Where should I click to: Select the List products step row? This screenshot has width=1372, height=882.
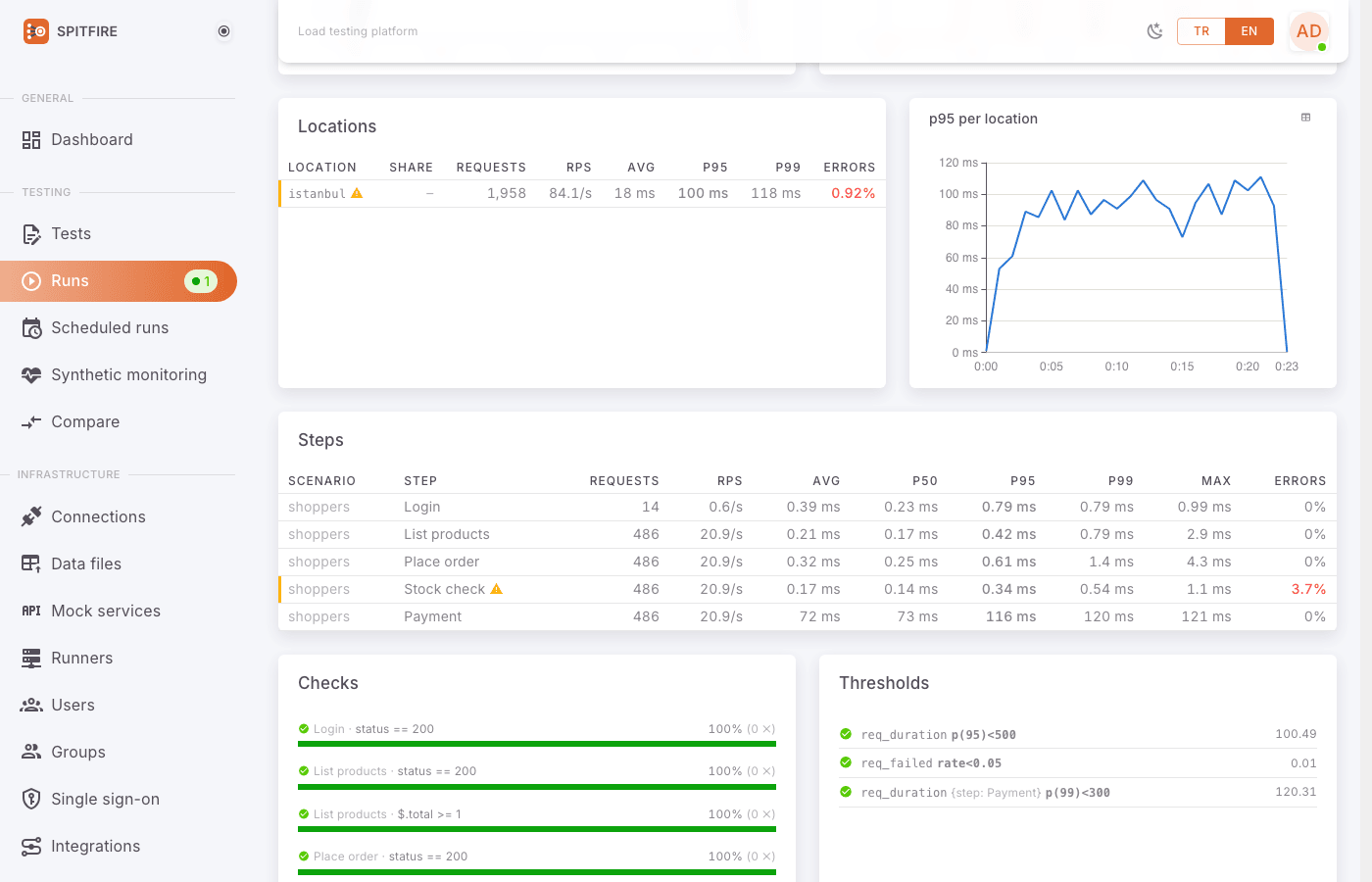pyautogui.click(x=808, y=535)
